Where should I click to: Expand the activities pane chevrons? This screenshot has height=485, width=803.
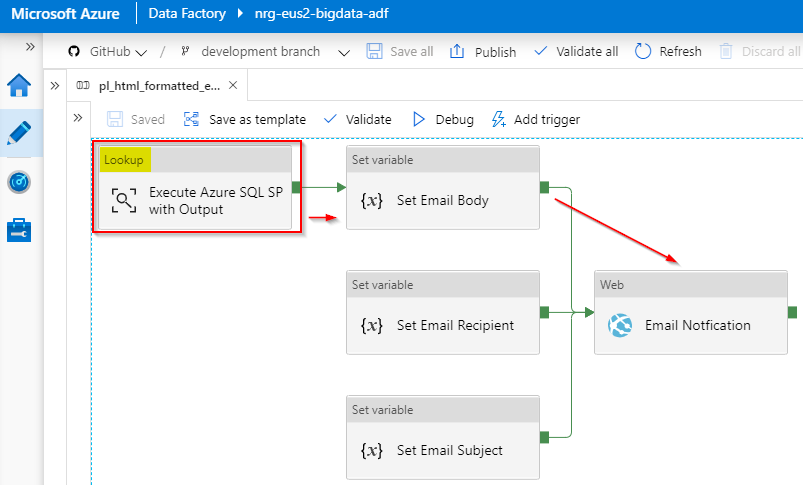78,118
